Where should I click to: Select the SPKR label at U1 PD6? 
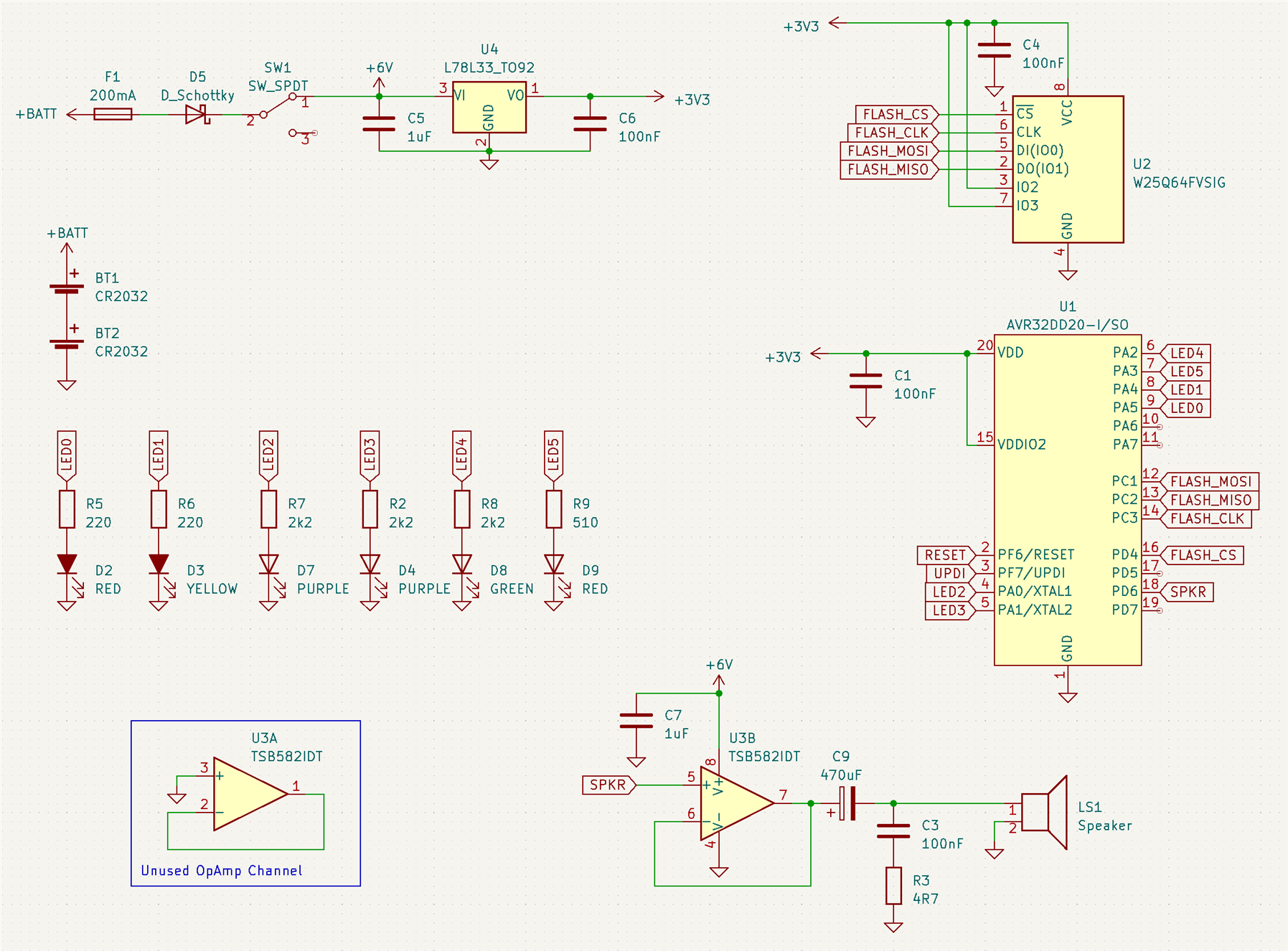click(x=1187, y=592)
